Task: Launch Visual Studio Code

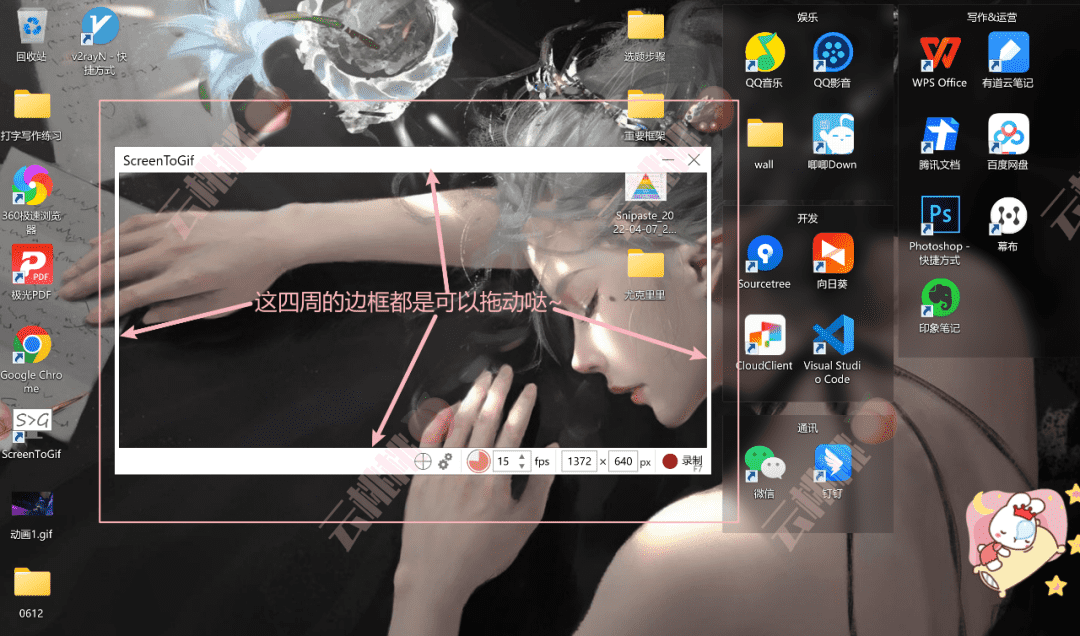Action: click(x=833, y=335)
